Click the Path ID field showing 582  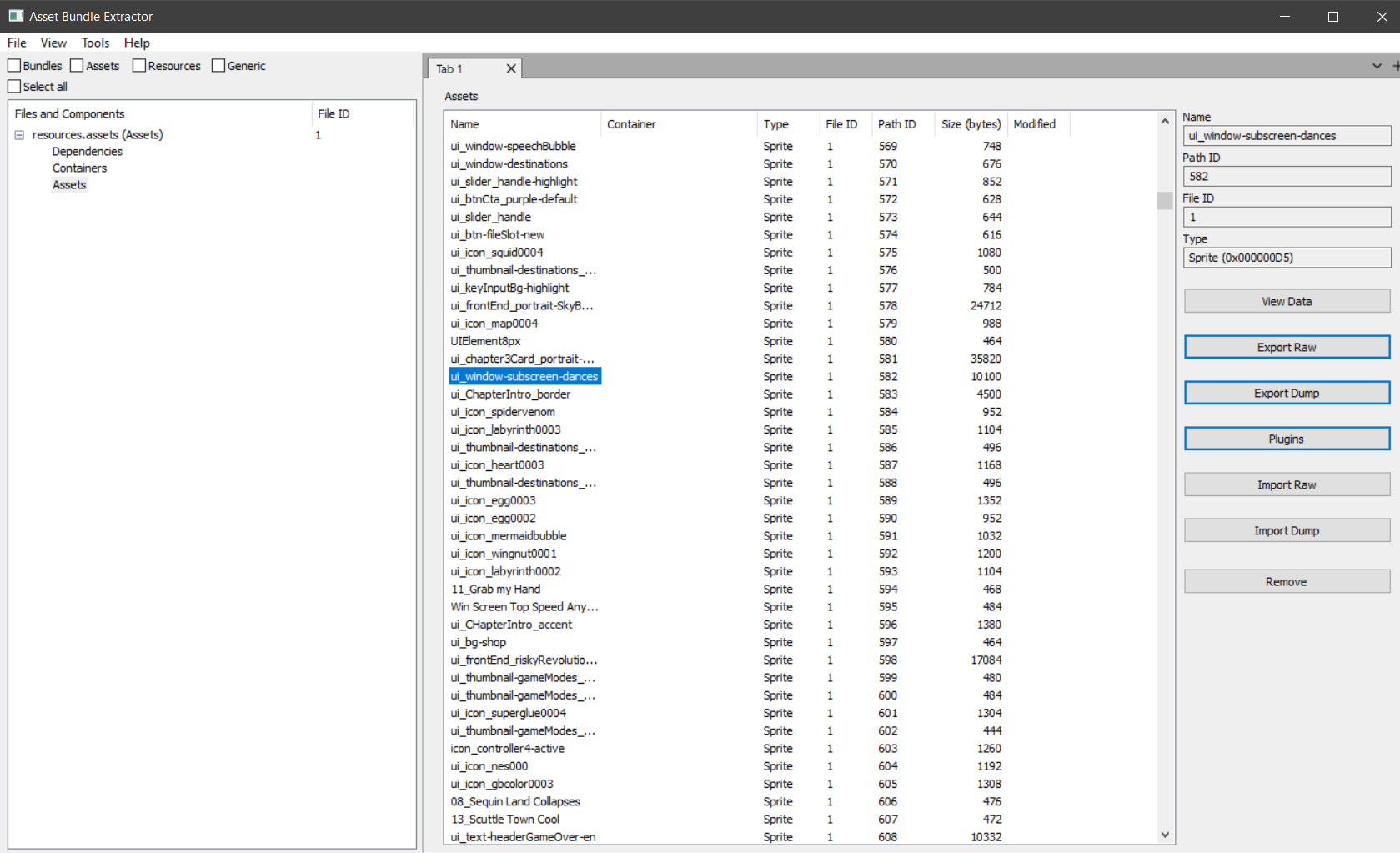1287,177
